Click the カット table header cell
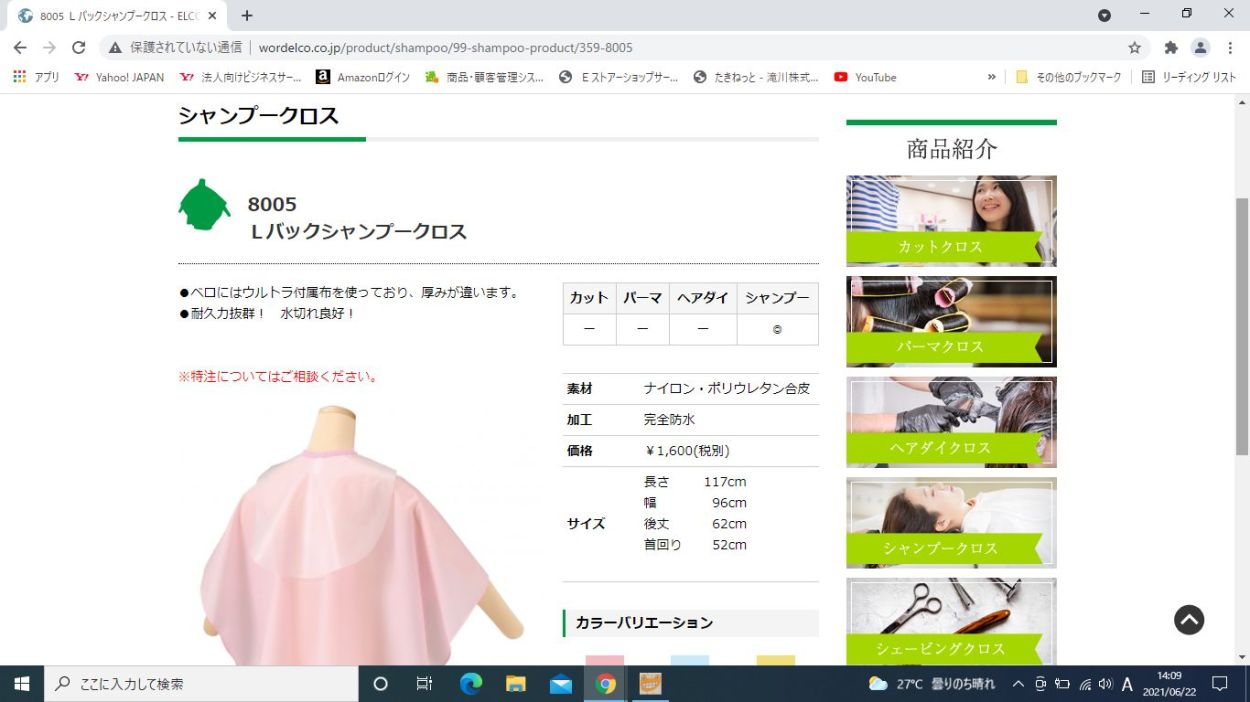This screenshot has width=1250, height=702. point(589,298)
